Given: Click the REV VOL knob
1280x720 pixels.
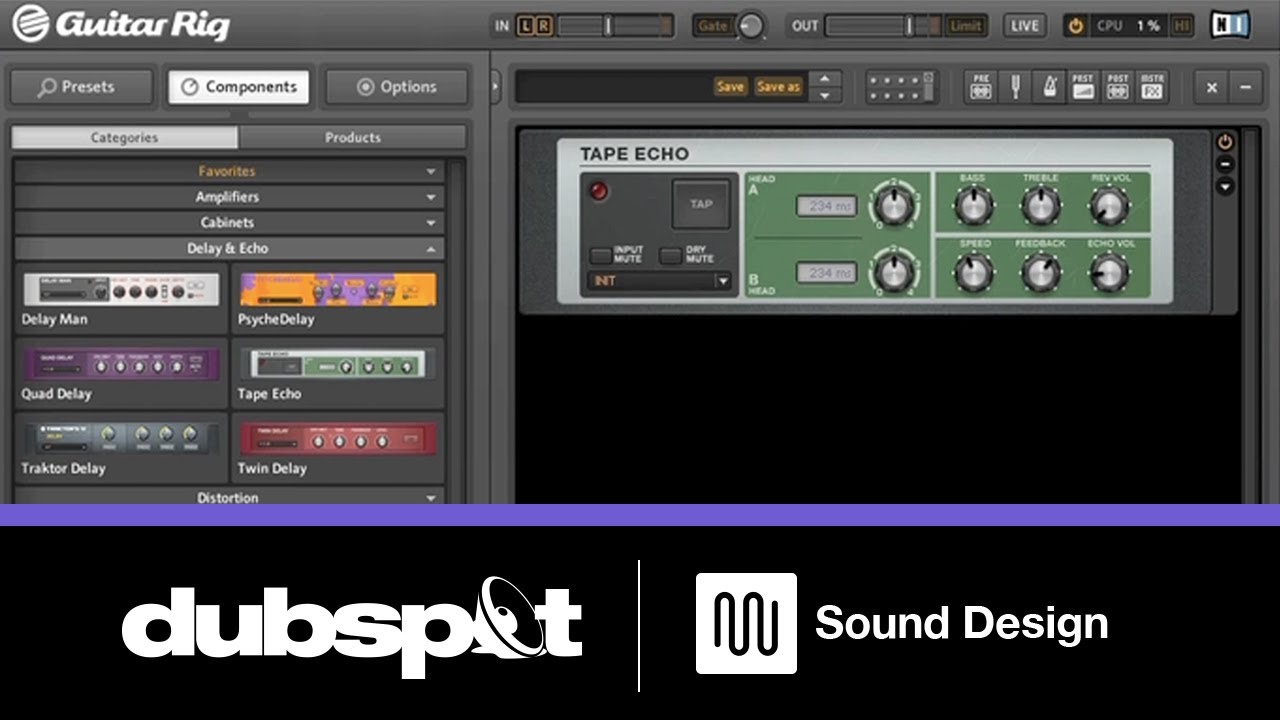Looking at the screenshot, I should tap(1108, 205).
